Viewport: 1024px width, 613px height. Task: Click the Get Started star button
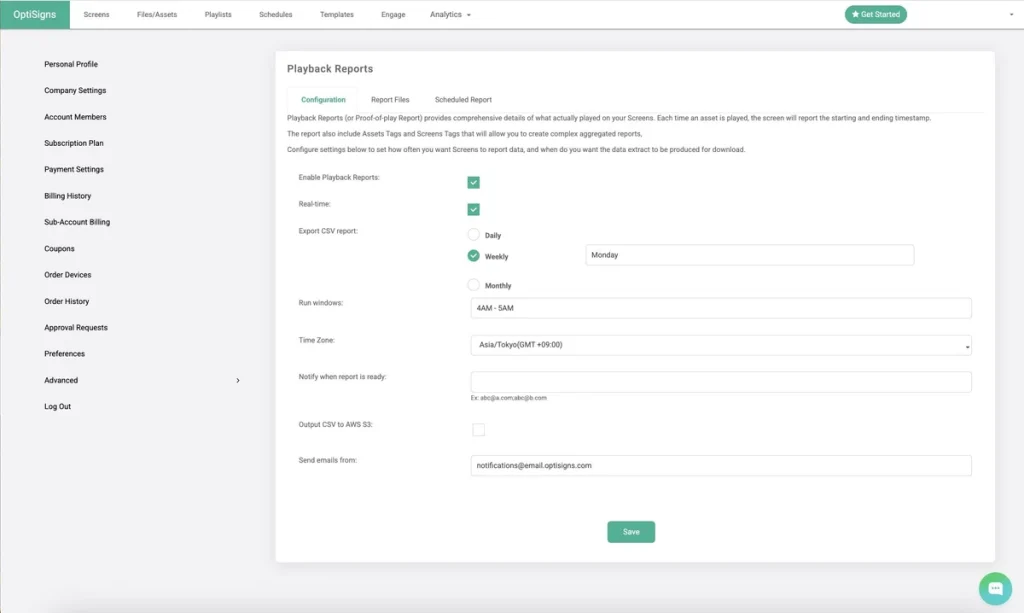[875, 14]
